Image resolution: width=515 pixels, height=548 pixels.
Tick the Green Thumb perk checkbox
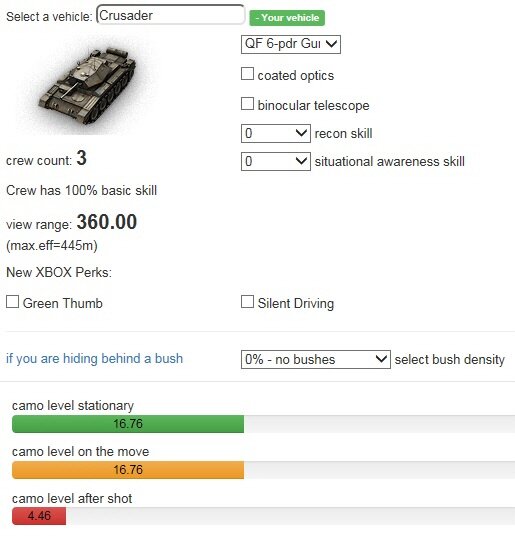pyautogui.click(x=13, y=302)
